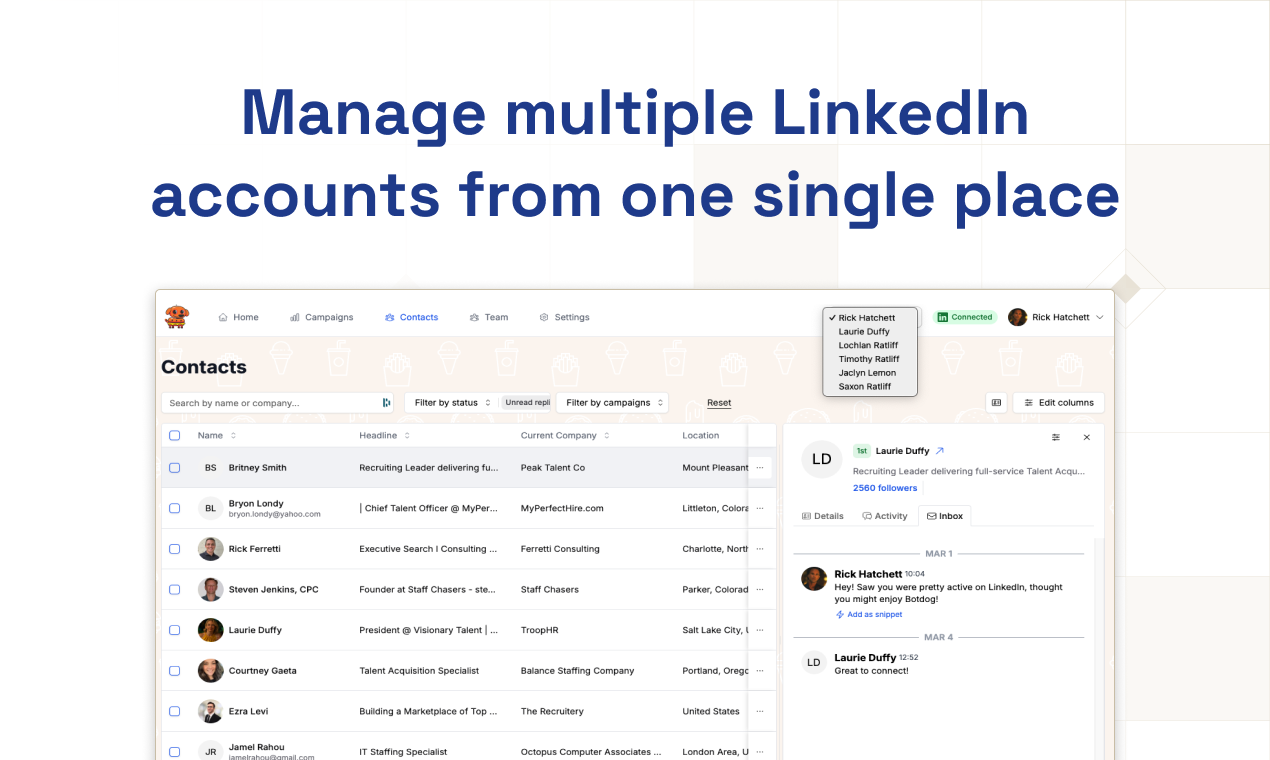Check the Bryon Londy row checkbox

(175, 508)
